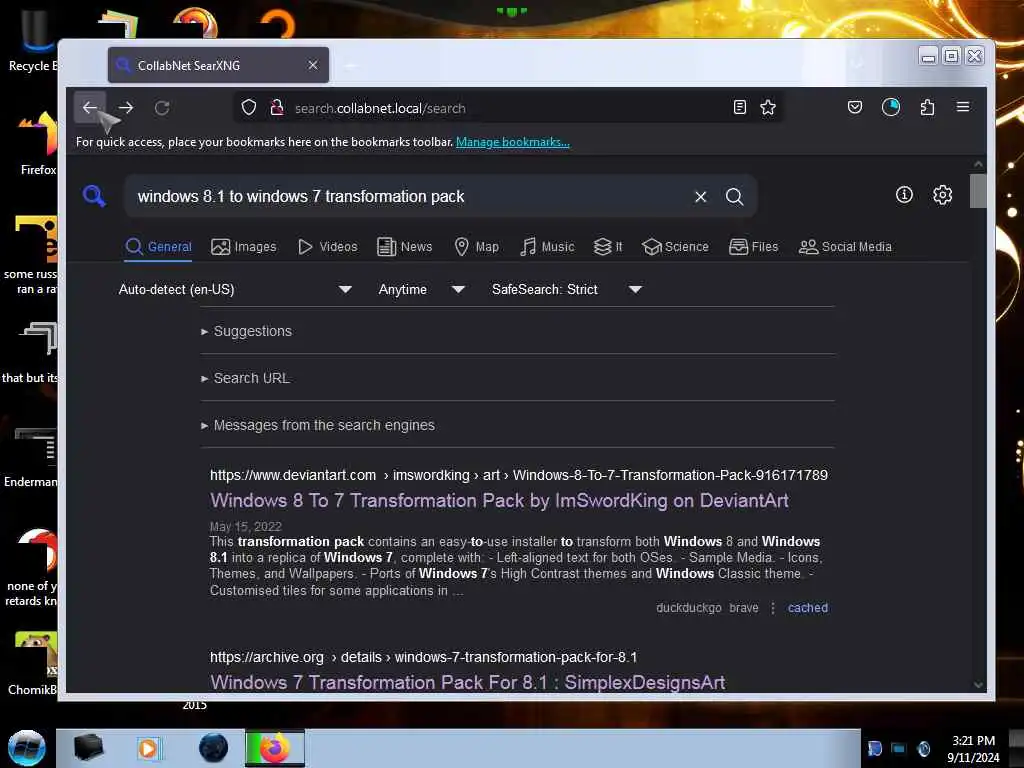The image size is (1024, 768).
Task: Click the page vertical scrollbar thumb
Action: click(978, 191)
